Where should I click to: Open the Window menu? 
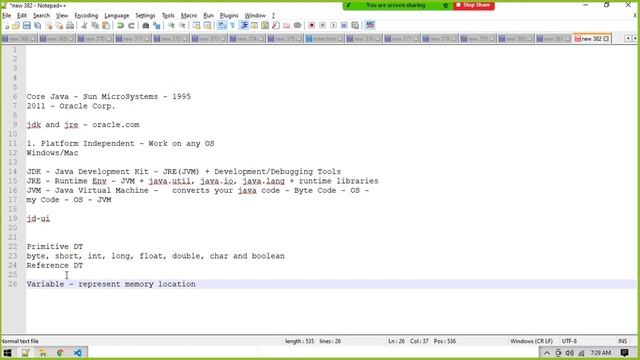pos(255,16)
